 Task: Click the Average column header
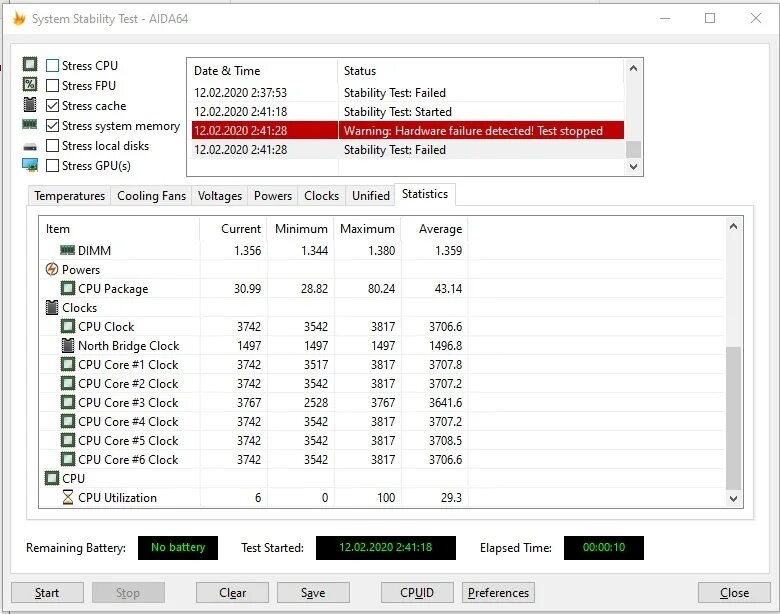[x=434, y=229]
